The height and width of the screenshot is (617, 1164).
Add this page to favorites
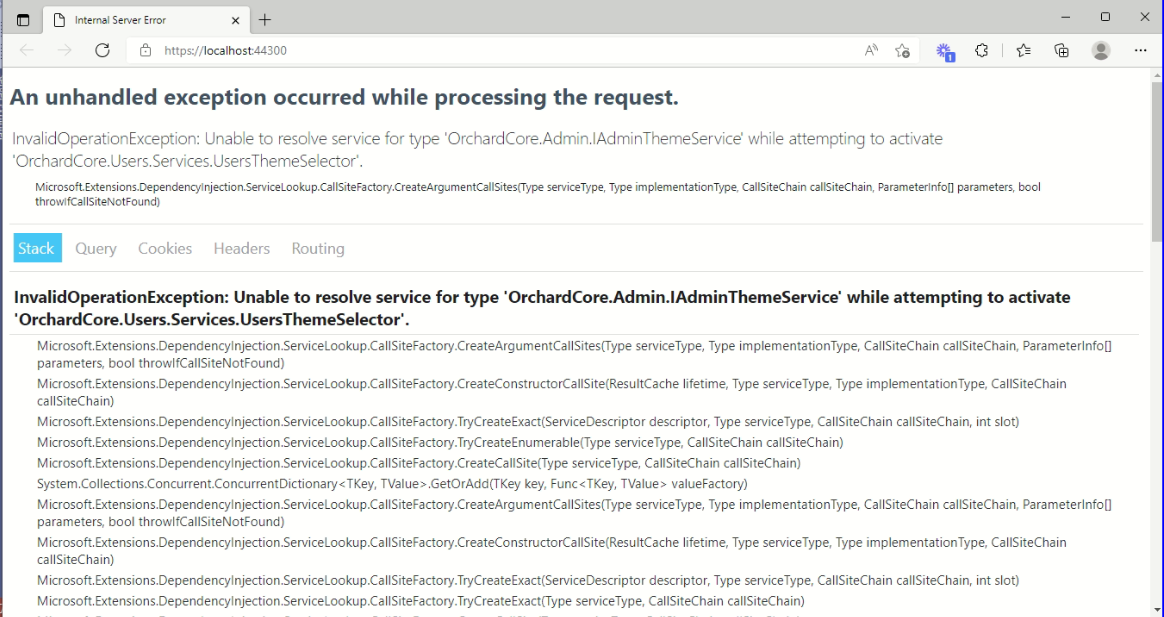(903, 50)
